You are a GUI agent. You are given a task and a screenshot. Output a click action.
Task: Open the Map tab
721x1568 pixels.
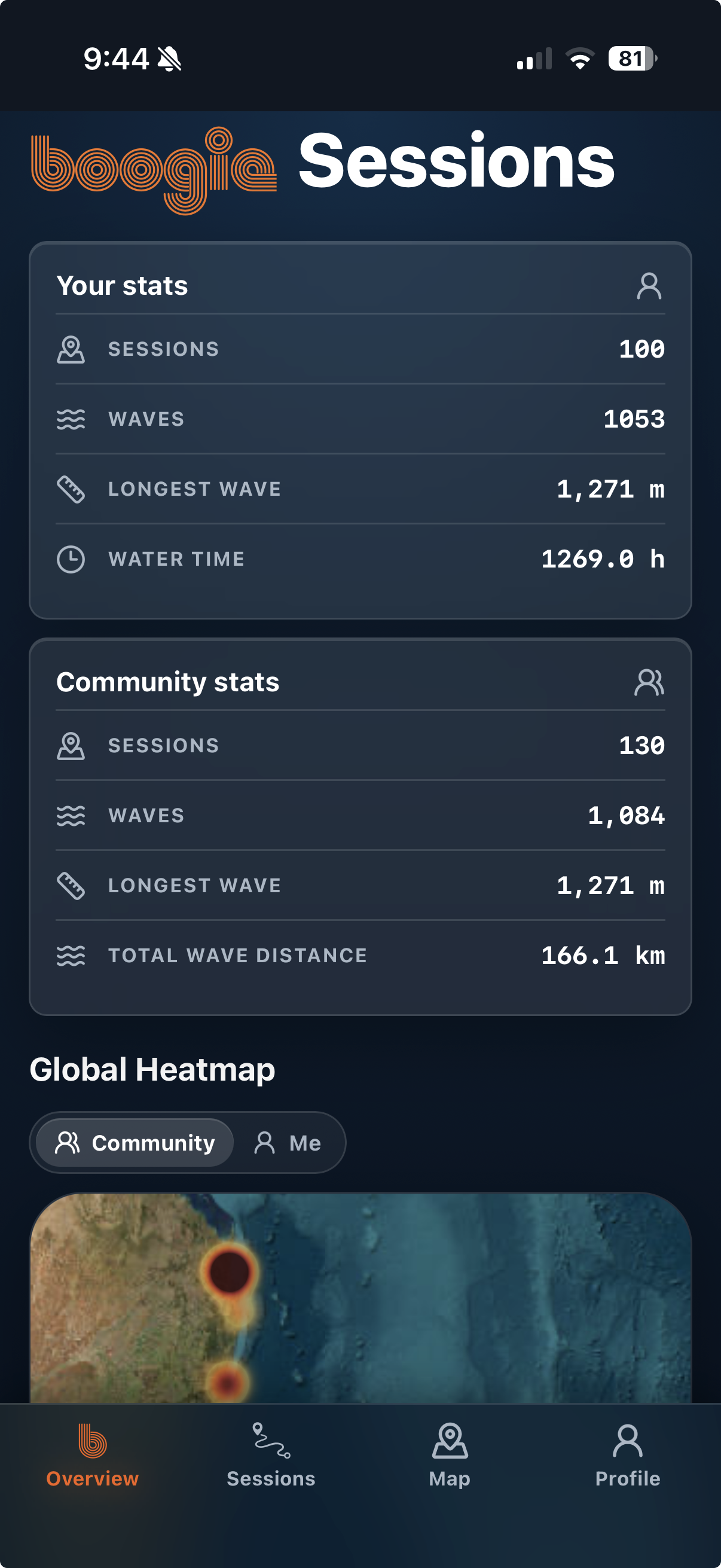pyautogui.click(x=450, y=1455)
